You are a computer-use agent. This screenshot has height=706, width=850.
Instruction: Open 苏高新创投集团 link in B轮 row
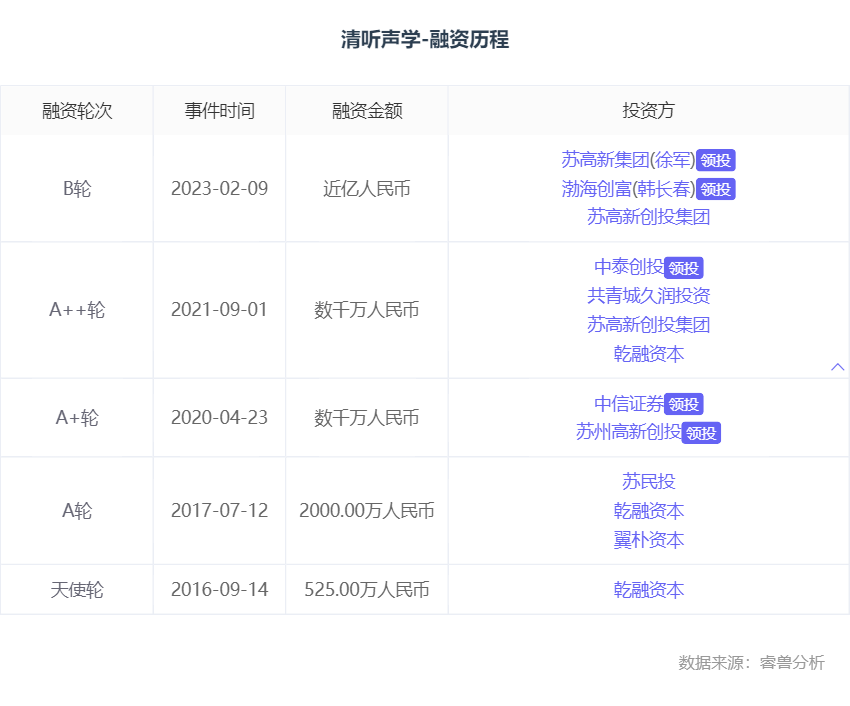pyautogui.click(x=648, y=217)
